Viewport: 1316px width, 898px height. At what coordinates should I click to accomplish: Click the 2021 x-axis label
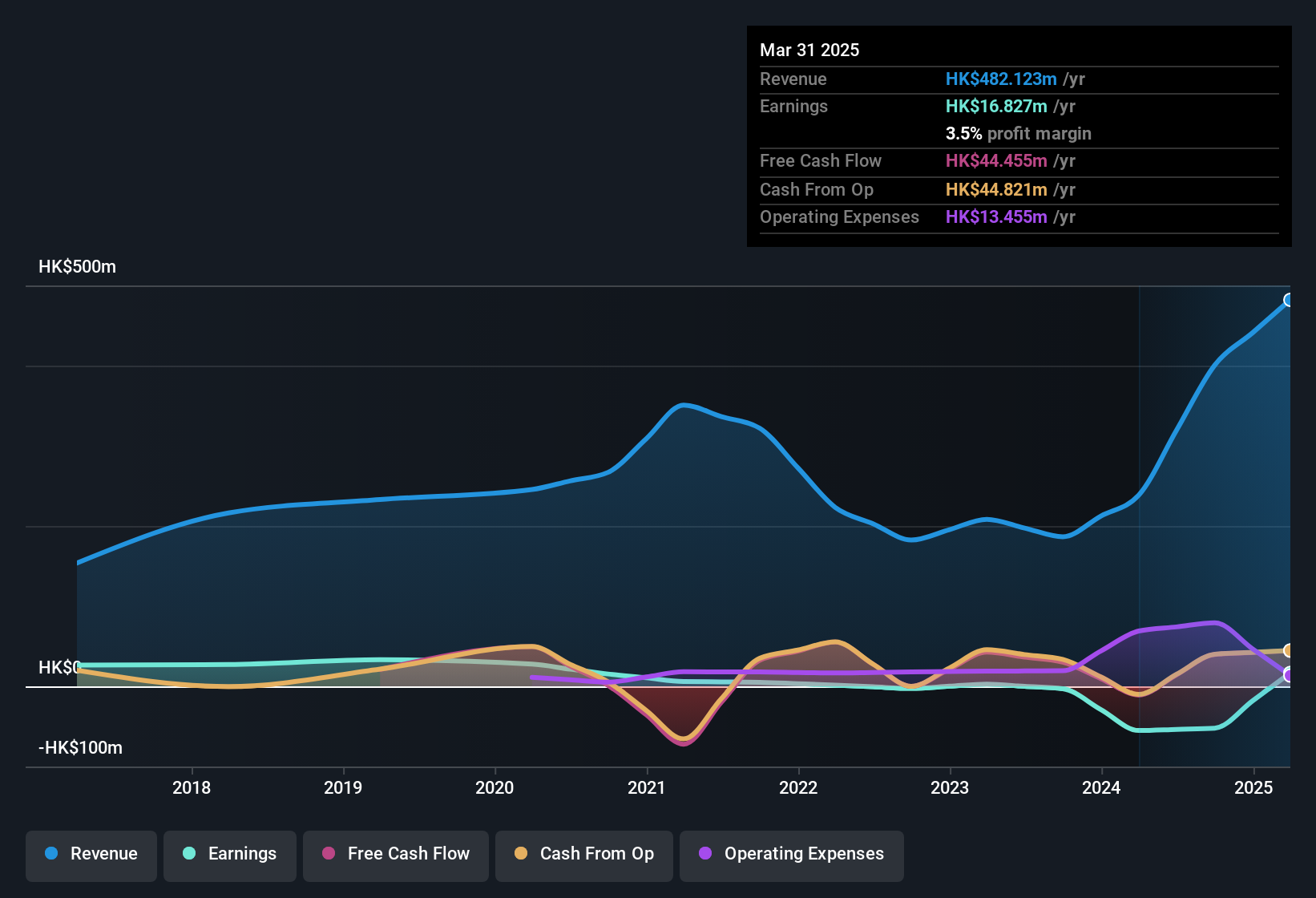pos(647,787)
